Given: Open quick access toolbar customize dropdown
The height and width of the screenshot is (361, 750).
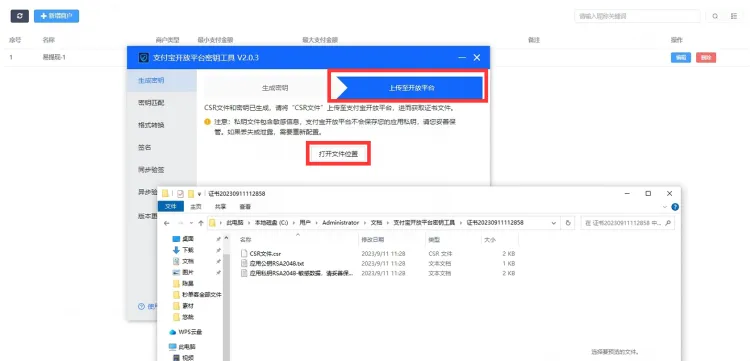Looking at the screenshot, I should pyautogui.click(x=199, y=194).
